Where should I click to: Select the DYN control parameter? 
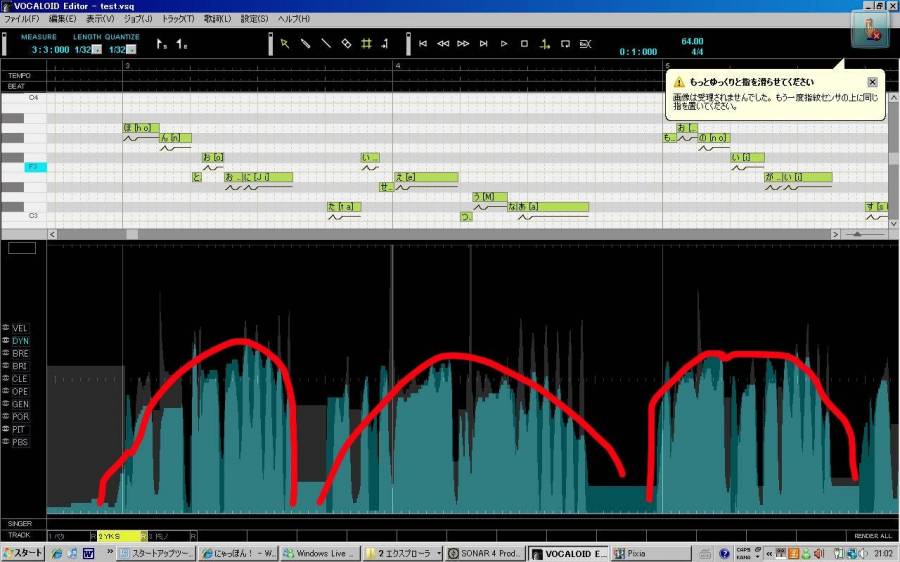(x=20, y=341)
